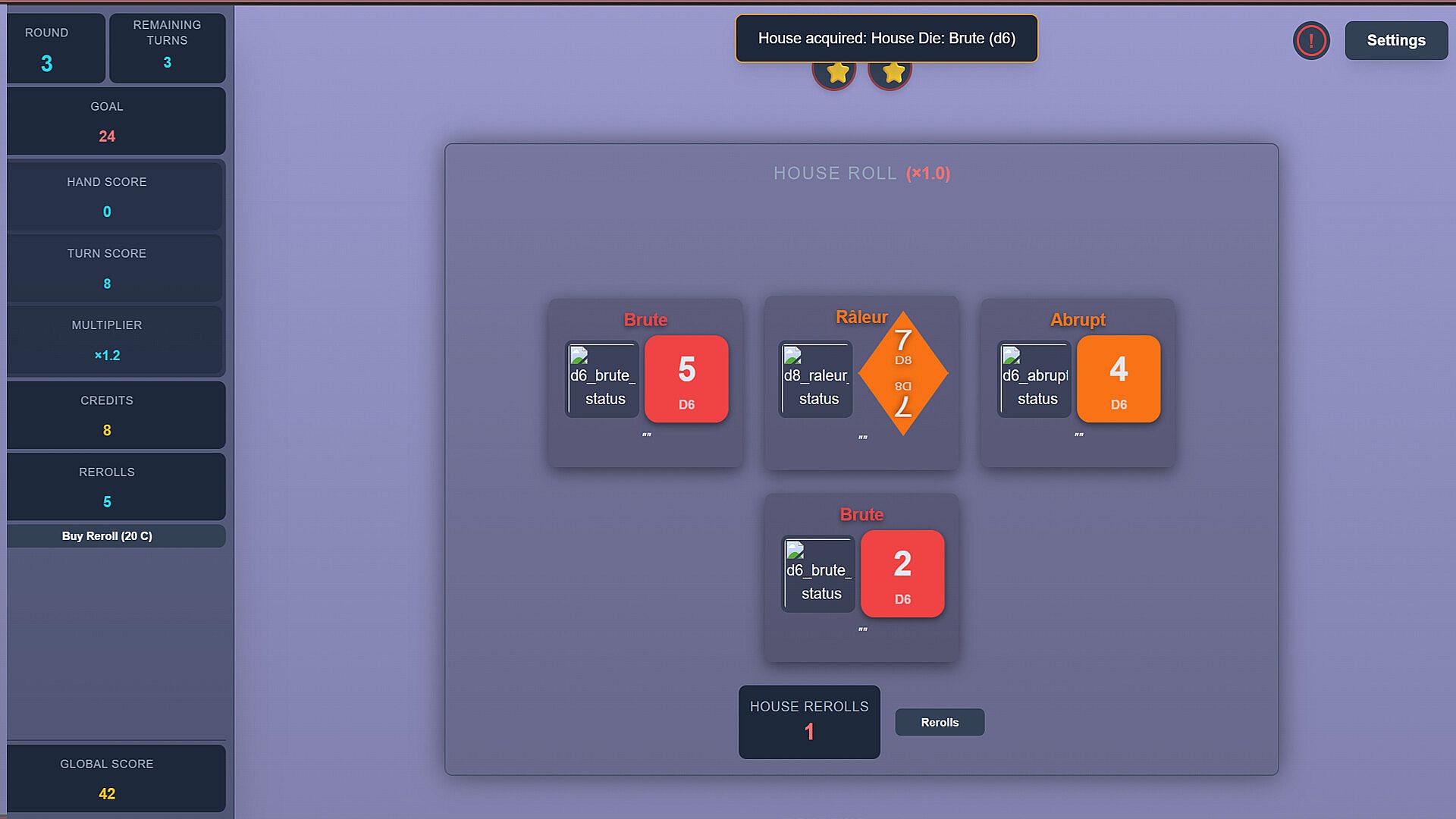Buy a reroll for 20 credits
Image resolution: width=1456 pixels, height=819 pixels.
pos(107,536)
